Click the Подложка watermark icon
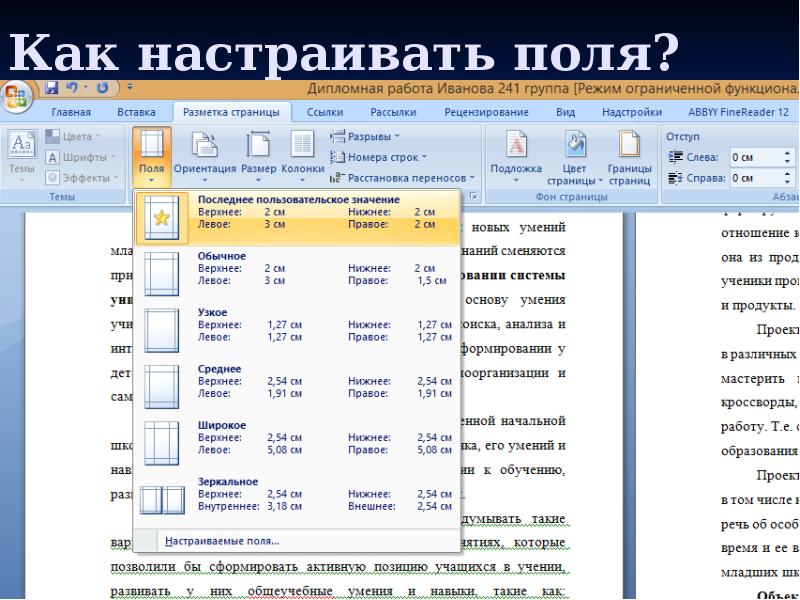 pos(516,155)
